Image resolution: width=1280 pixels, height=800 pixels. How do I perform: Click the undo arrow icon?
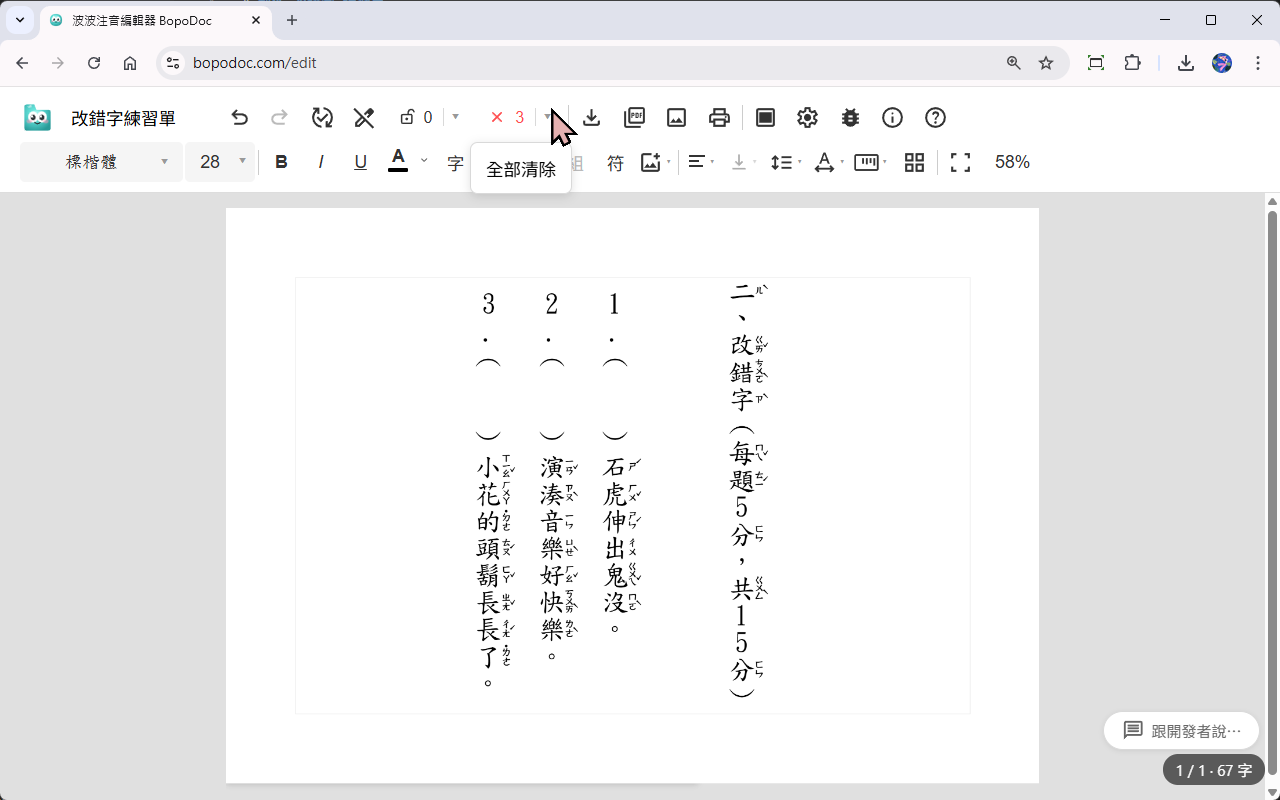239,118
